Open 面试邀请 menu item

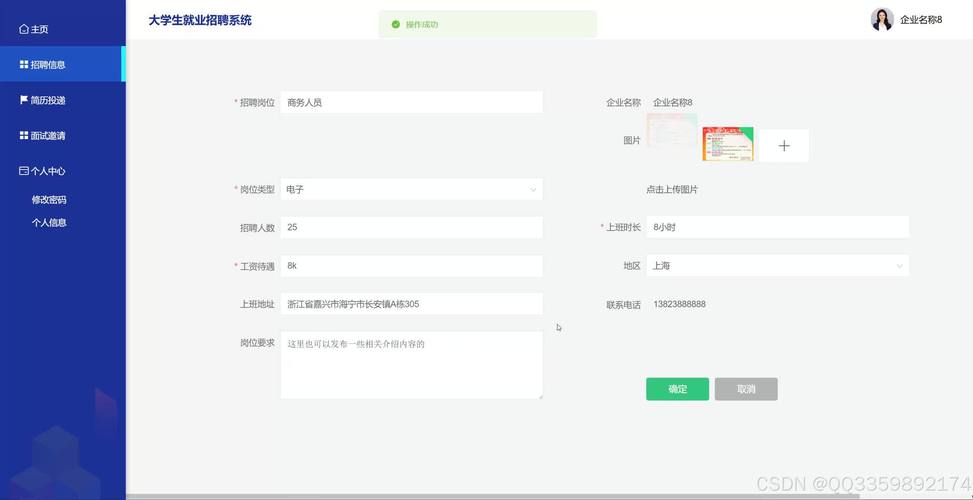tap(63, 135)
